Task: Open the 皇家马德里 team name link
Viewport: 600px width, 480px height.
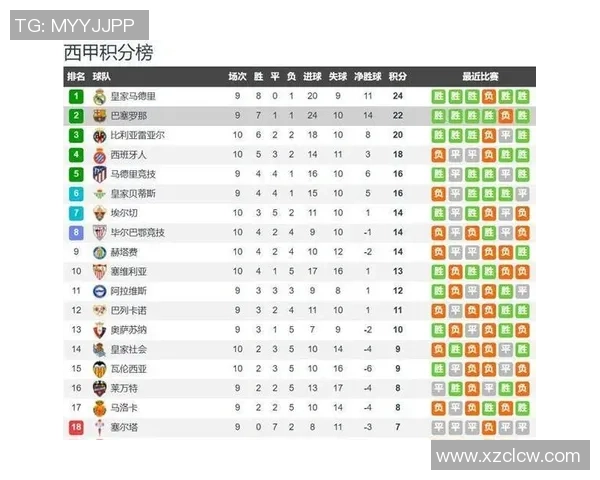Action: click(133, 97)
